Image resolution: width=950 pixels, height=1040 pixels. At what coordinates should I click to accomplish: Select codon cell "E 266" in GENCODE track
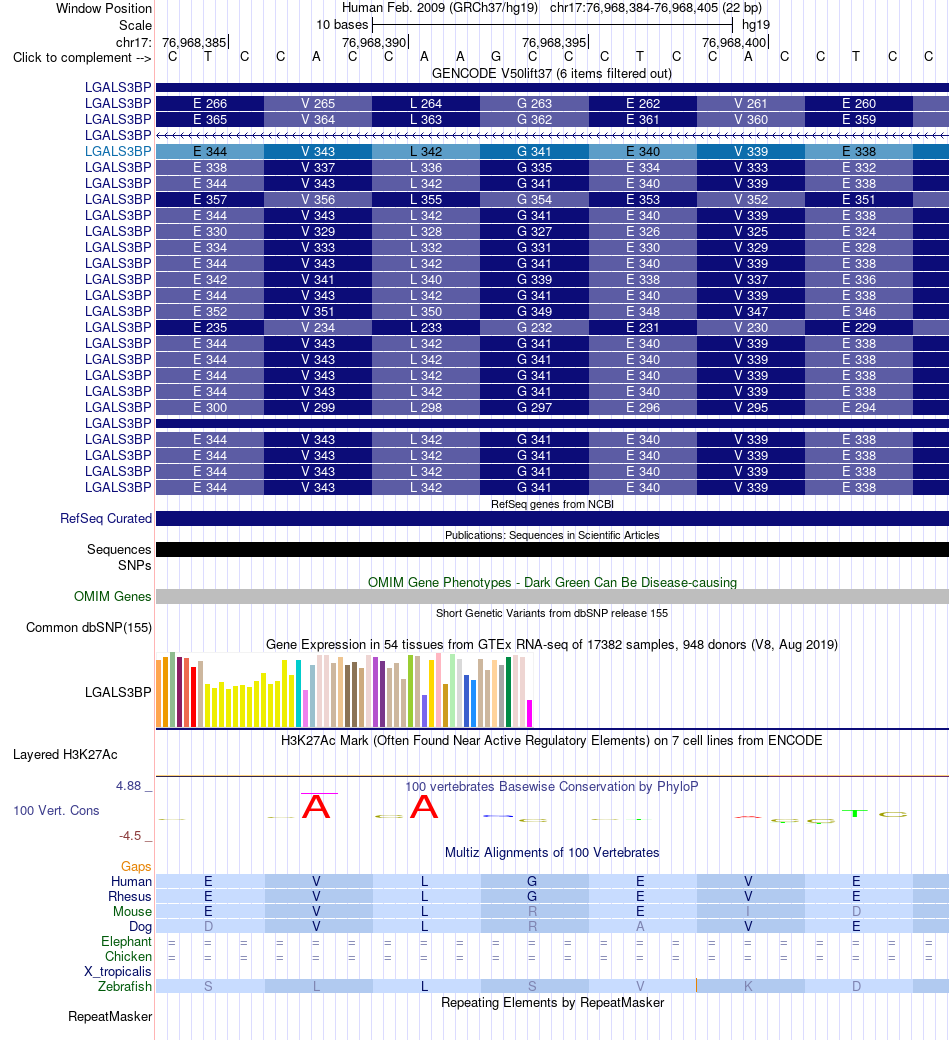coord(210,103)
